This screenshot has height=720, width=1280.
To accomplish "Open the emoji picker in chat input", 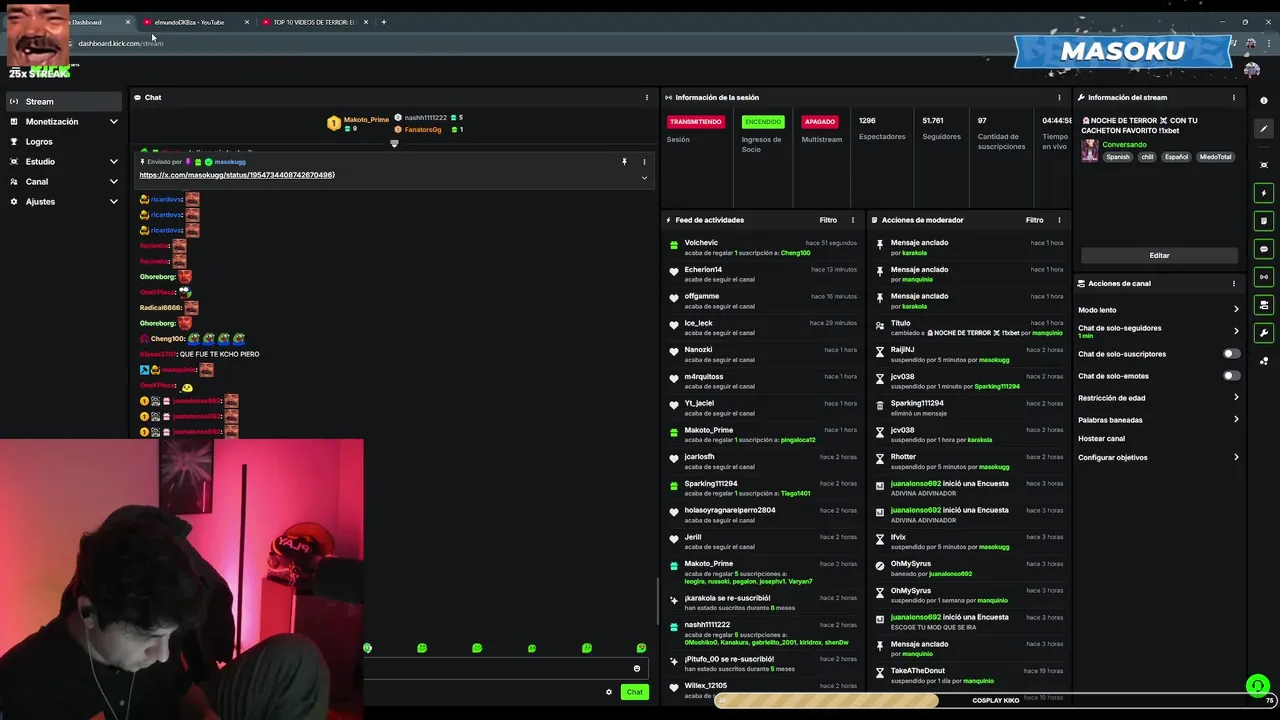I will point(637,668).
